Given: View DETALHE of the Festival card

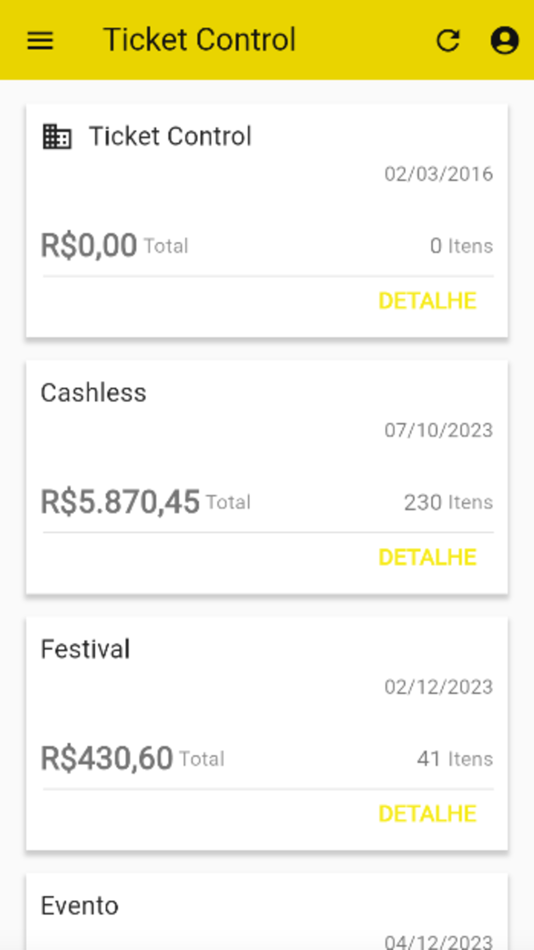Looking at the screenshot, I should coord(427,813).
